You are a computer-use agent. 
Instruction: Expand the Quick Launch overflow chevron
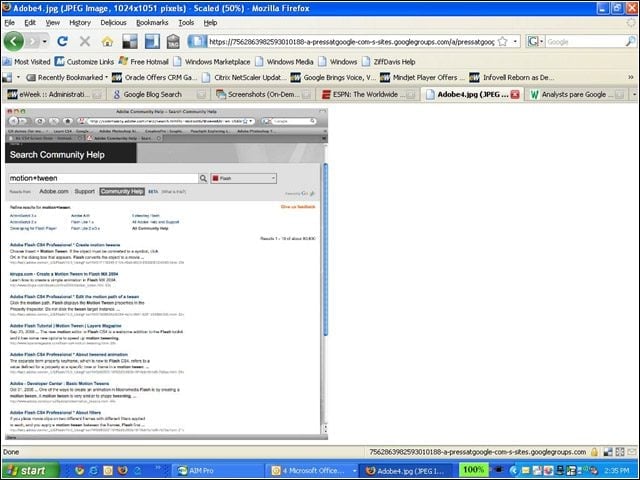coord(158,468)
